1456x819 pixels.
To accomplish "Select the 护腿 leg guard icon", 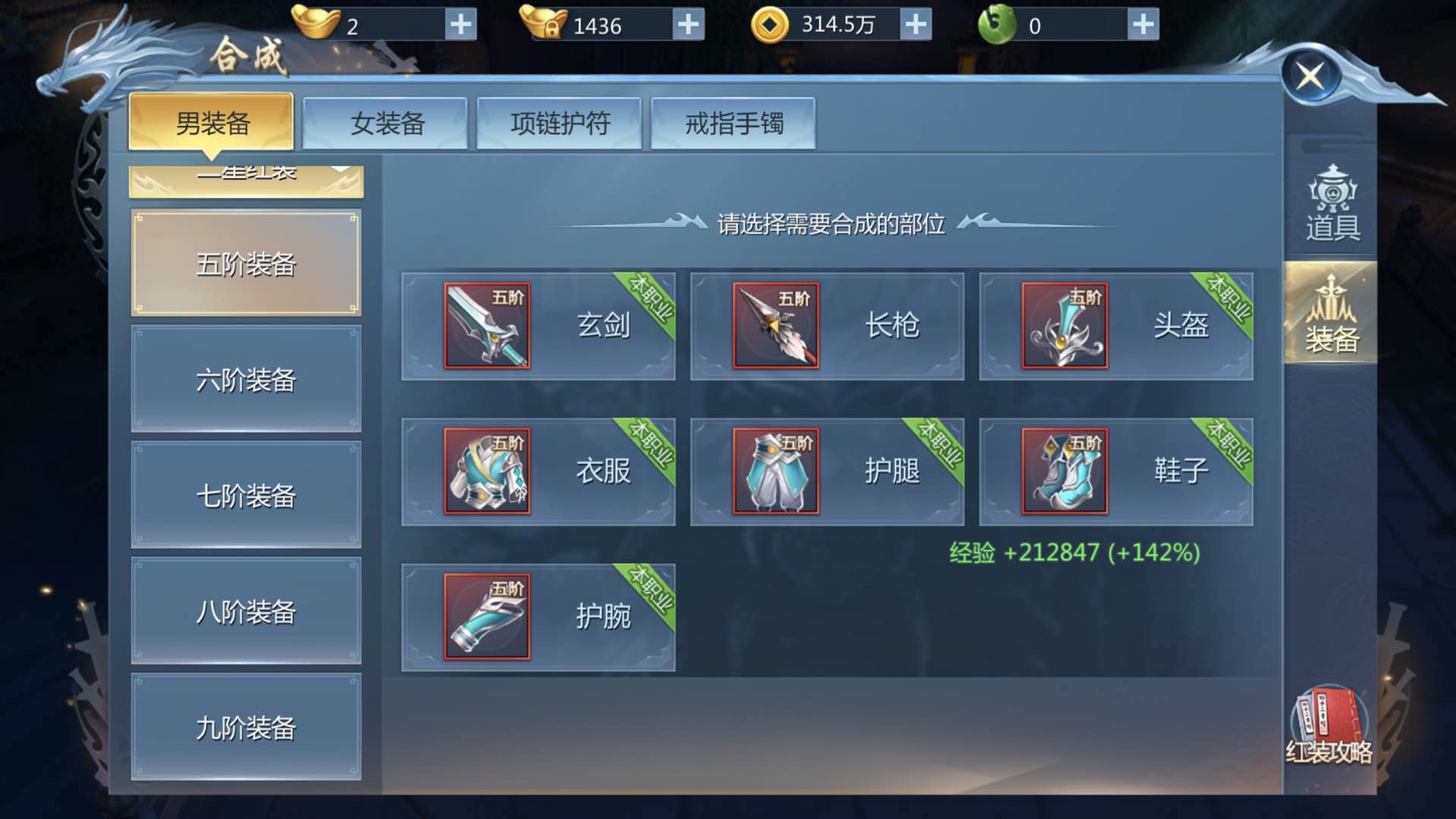I will (776, 471).
